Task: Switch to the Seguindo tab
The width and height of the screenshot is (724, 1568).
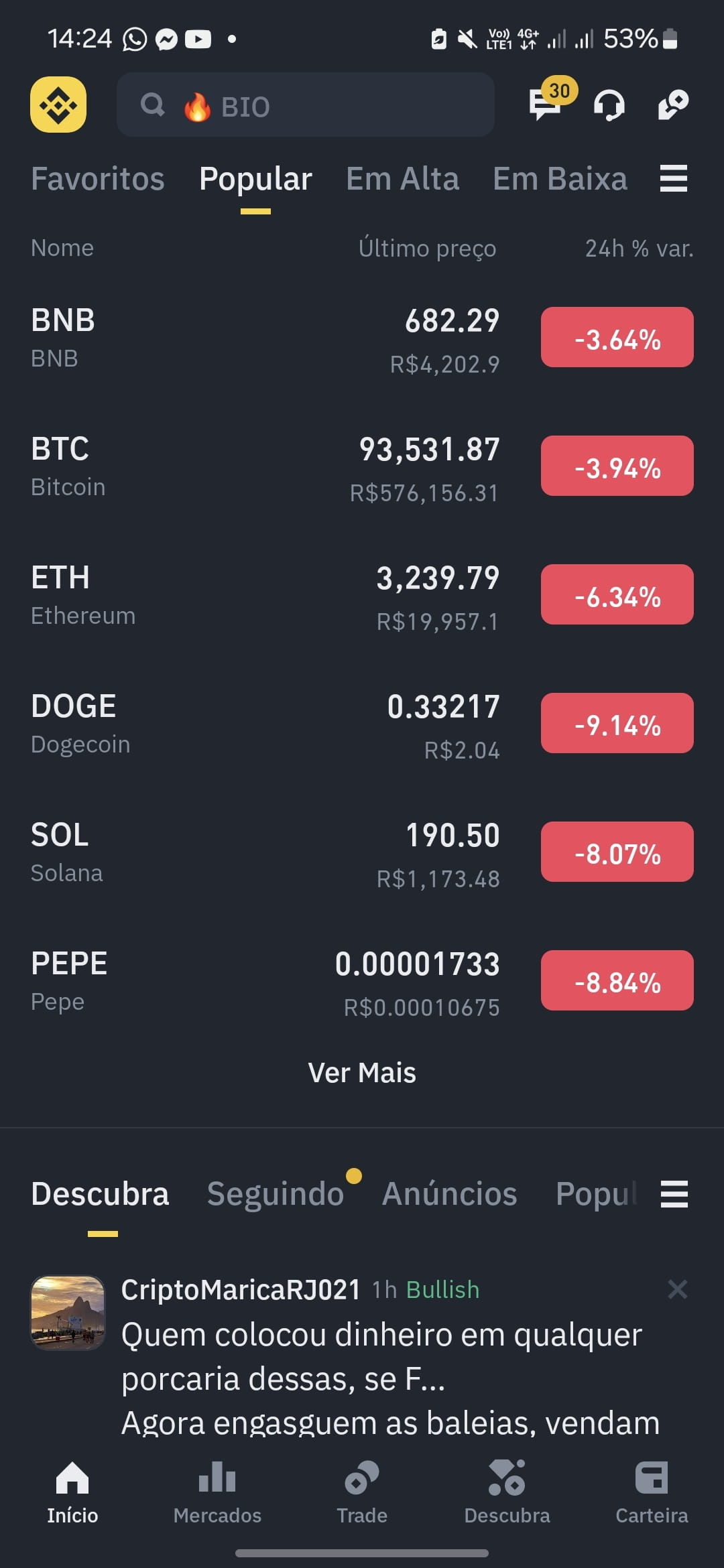Action: [276, 1193]
